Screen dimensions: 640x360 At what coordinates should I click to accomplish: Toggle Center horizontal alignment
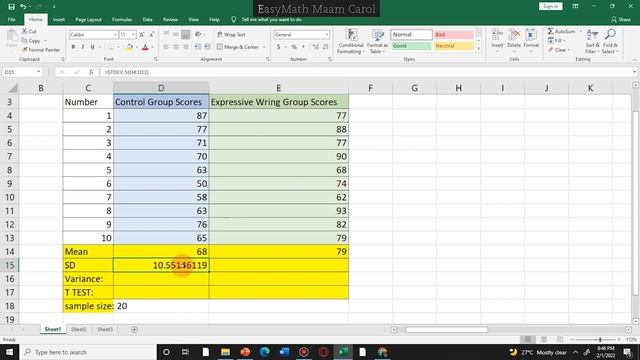click(x=176, y=47)
